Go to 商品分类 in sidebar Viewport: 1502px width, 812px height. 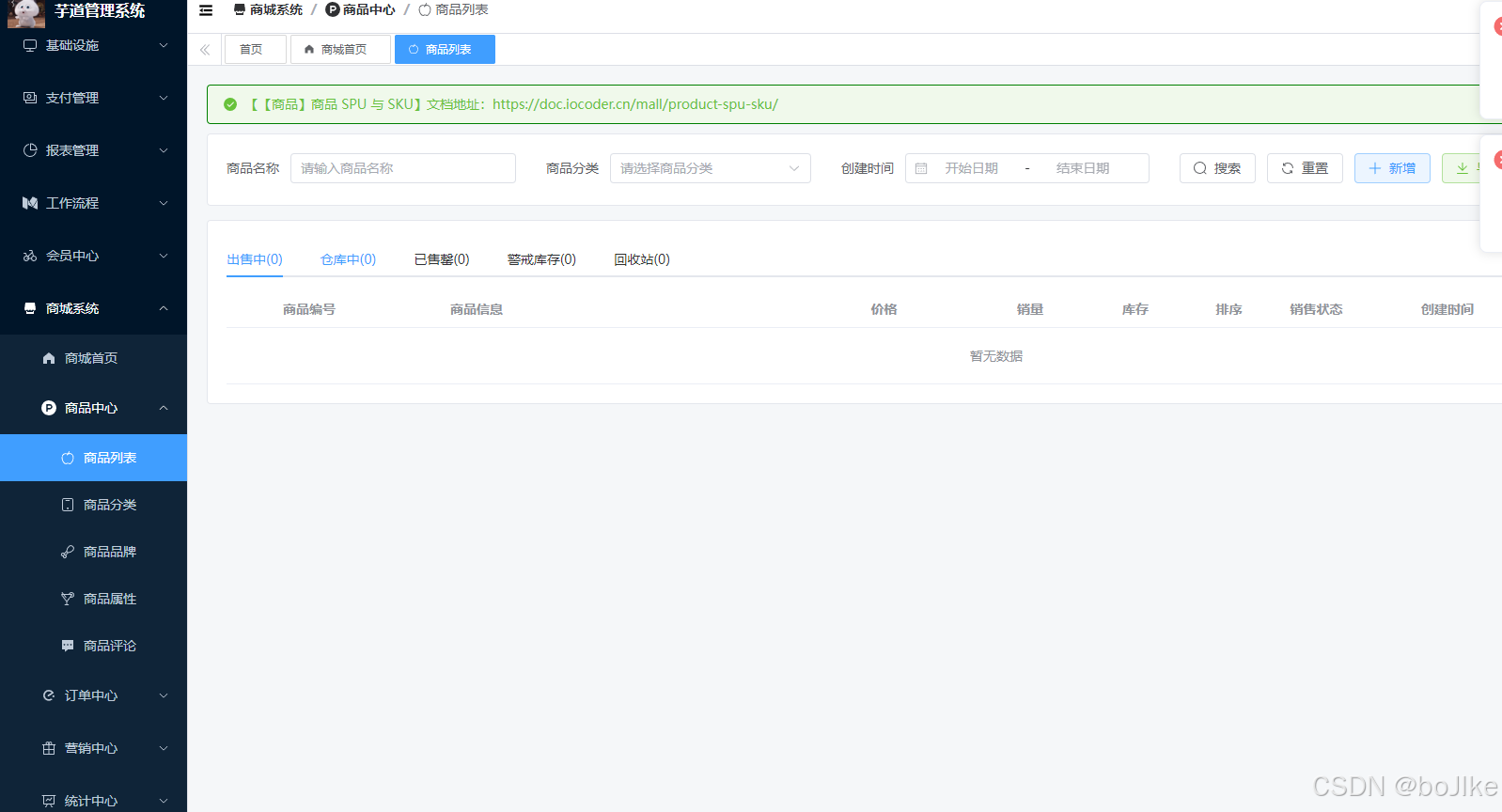(109, 505)
